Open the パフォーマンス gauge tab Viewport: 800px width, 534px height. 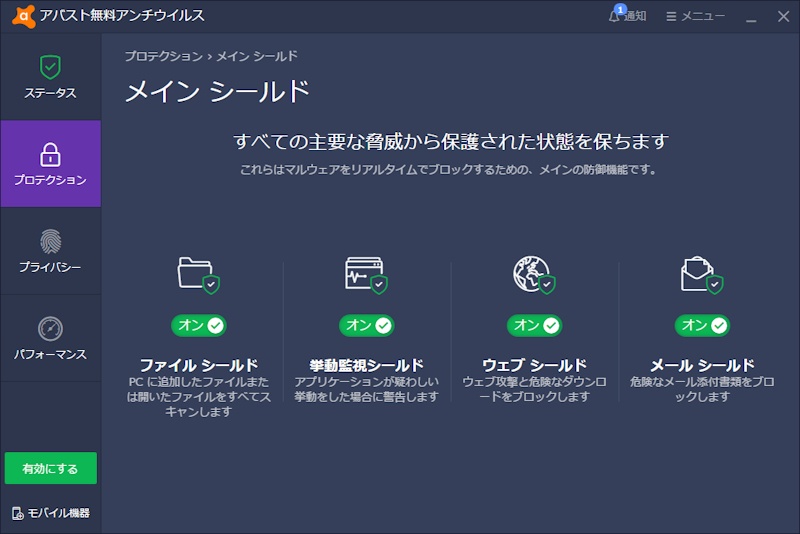(51, 338)
